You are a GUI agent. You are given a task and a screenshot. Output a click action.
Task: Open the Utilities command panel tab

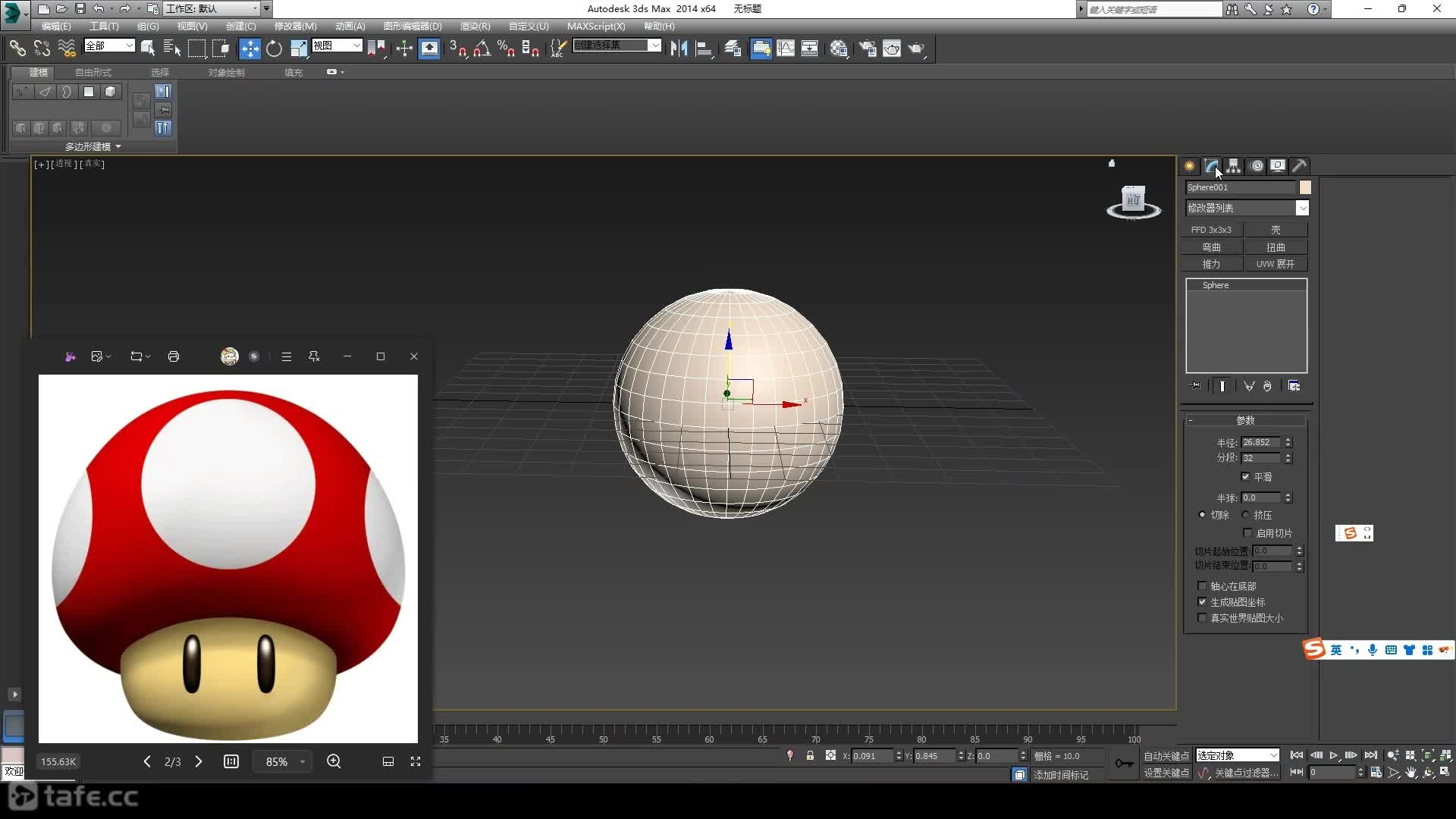coord(1300,166)
